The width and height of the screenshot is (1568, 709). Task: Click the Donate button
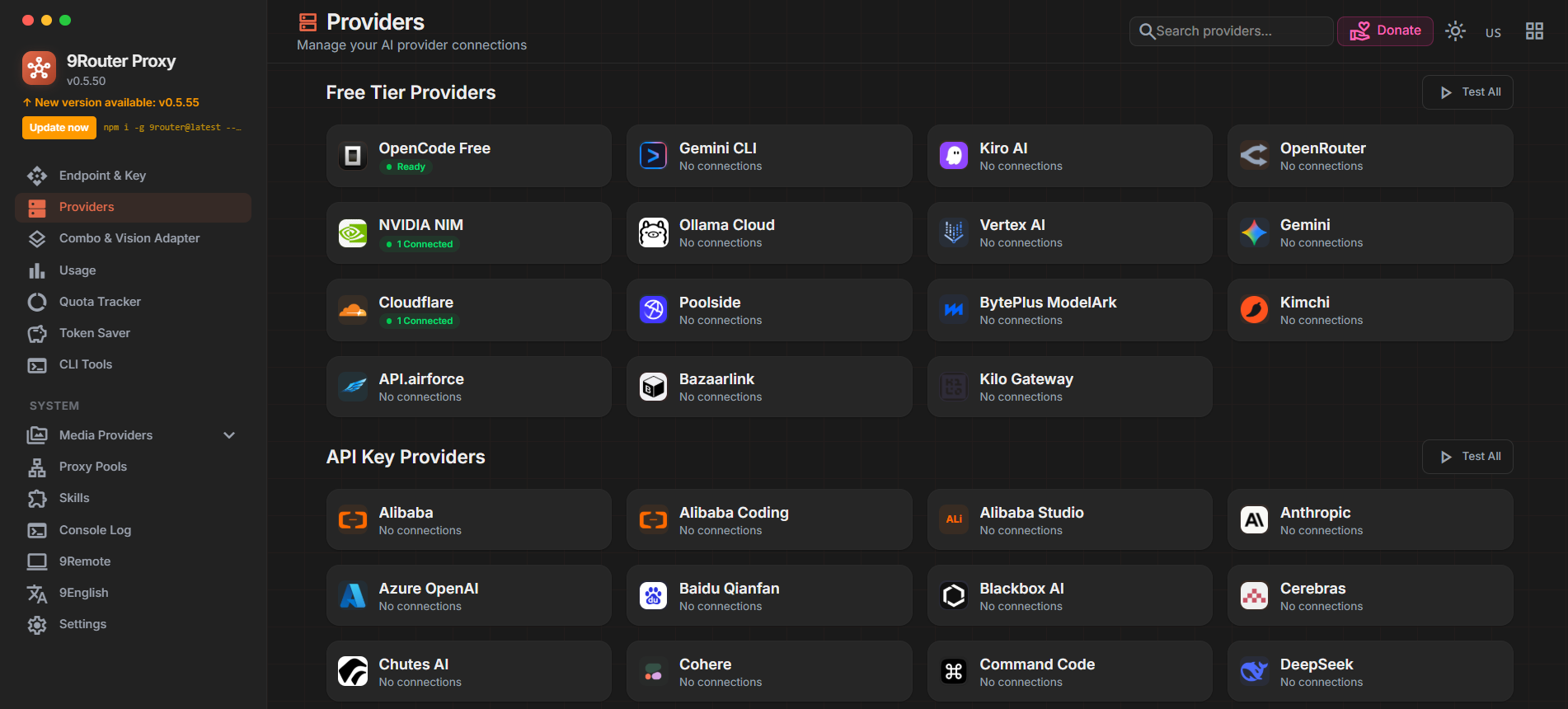tap(1385, 31)
